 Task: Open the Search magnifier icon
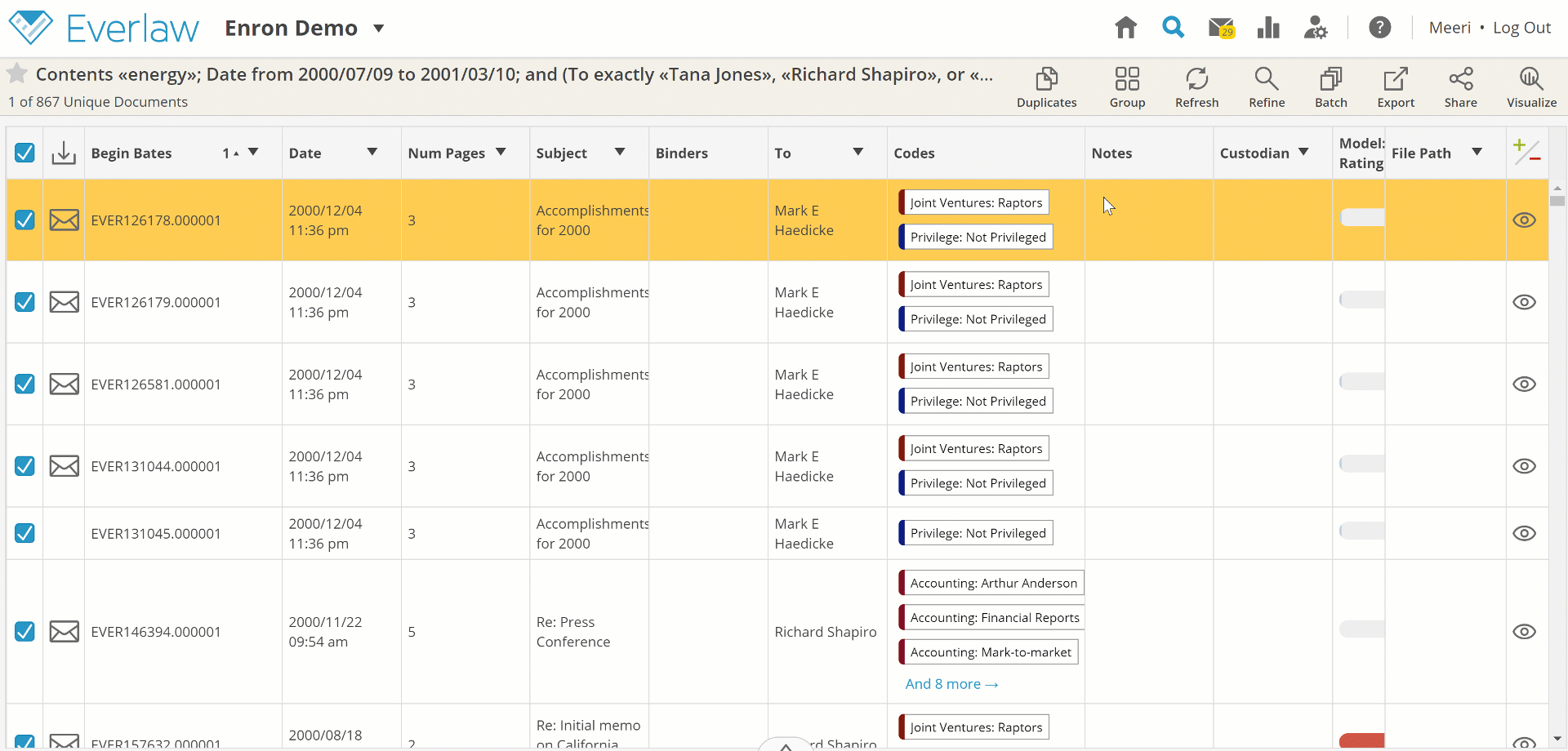1174,28
